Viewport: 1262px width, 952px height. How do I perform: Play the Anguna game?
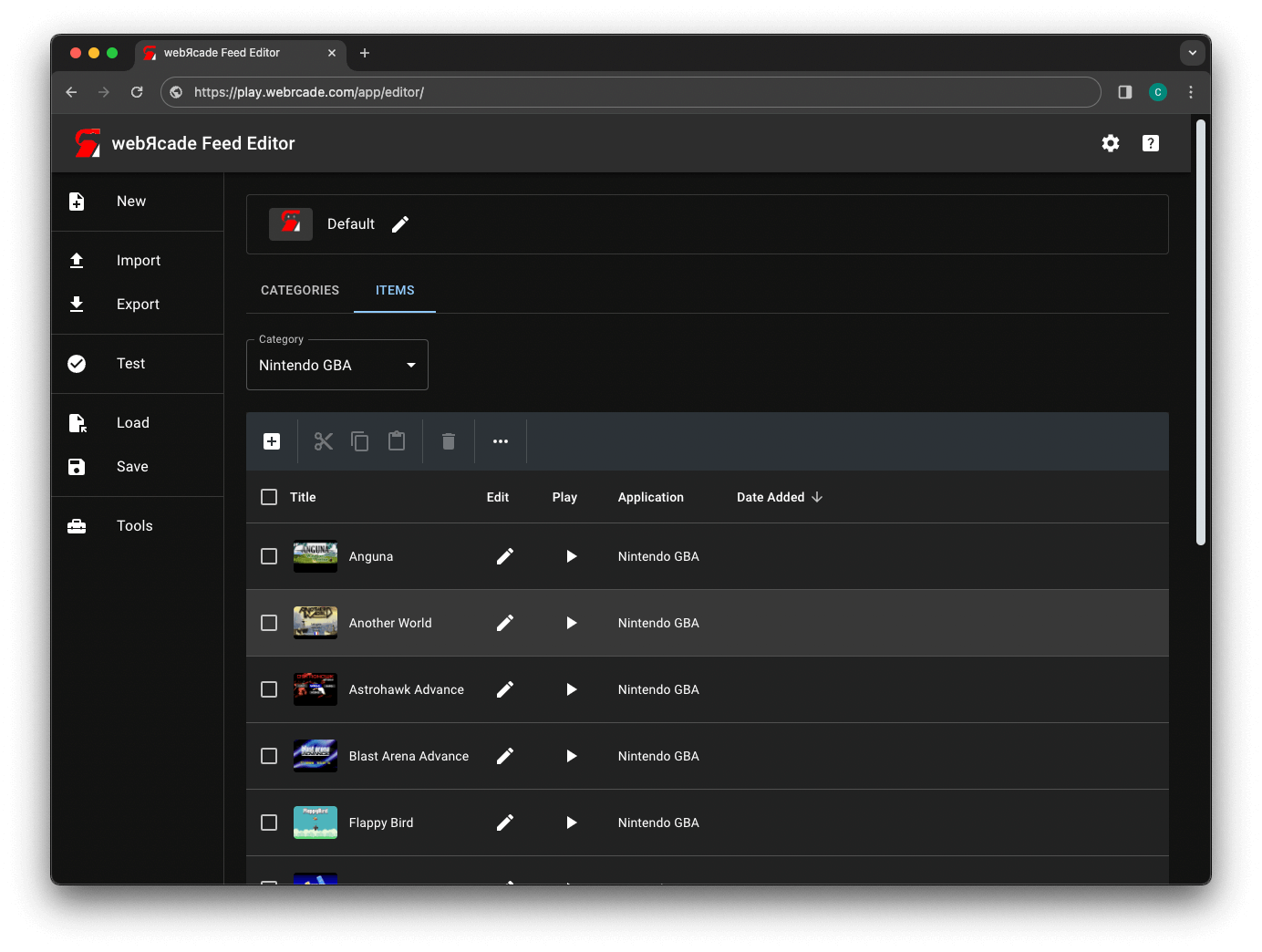572,556
